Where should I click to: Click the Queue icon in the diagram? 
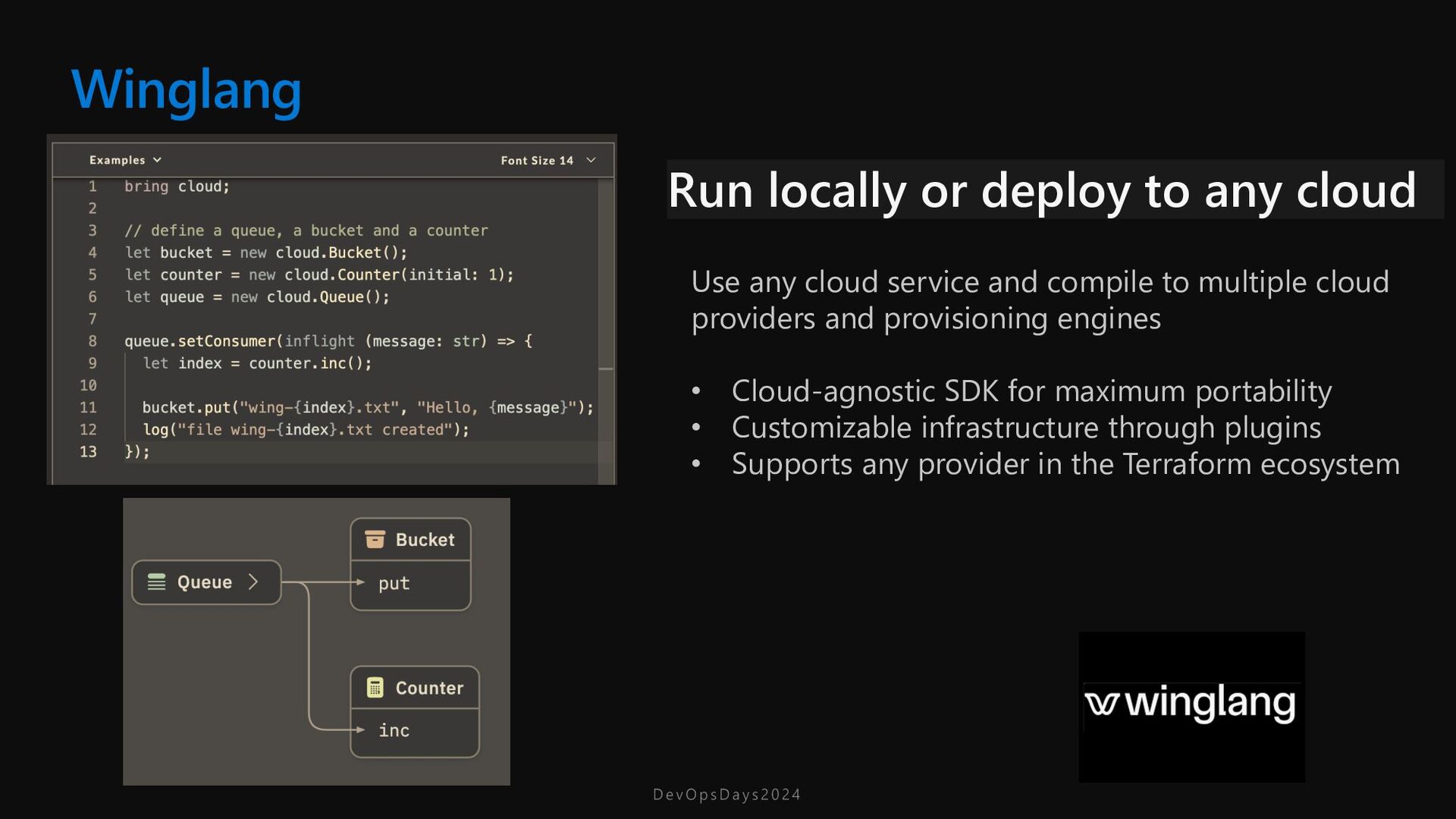(156, 582)
